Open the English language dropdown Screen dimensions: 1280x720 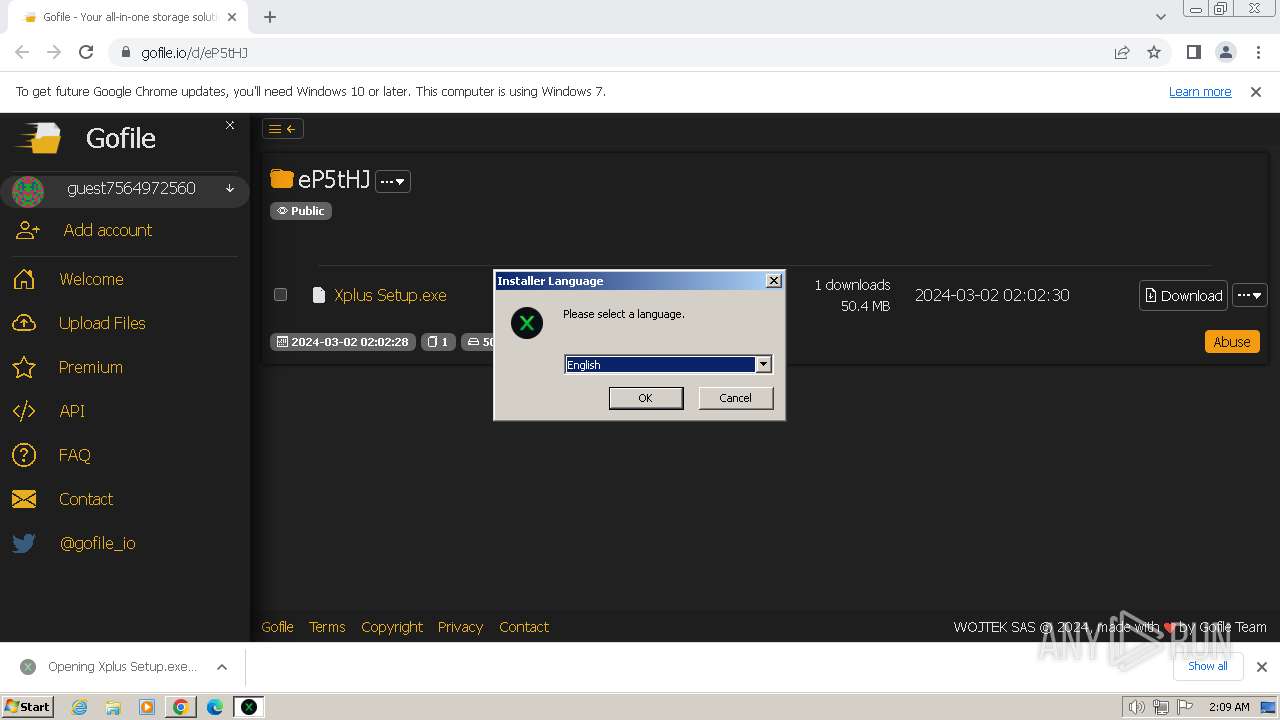763,365
